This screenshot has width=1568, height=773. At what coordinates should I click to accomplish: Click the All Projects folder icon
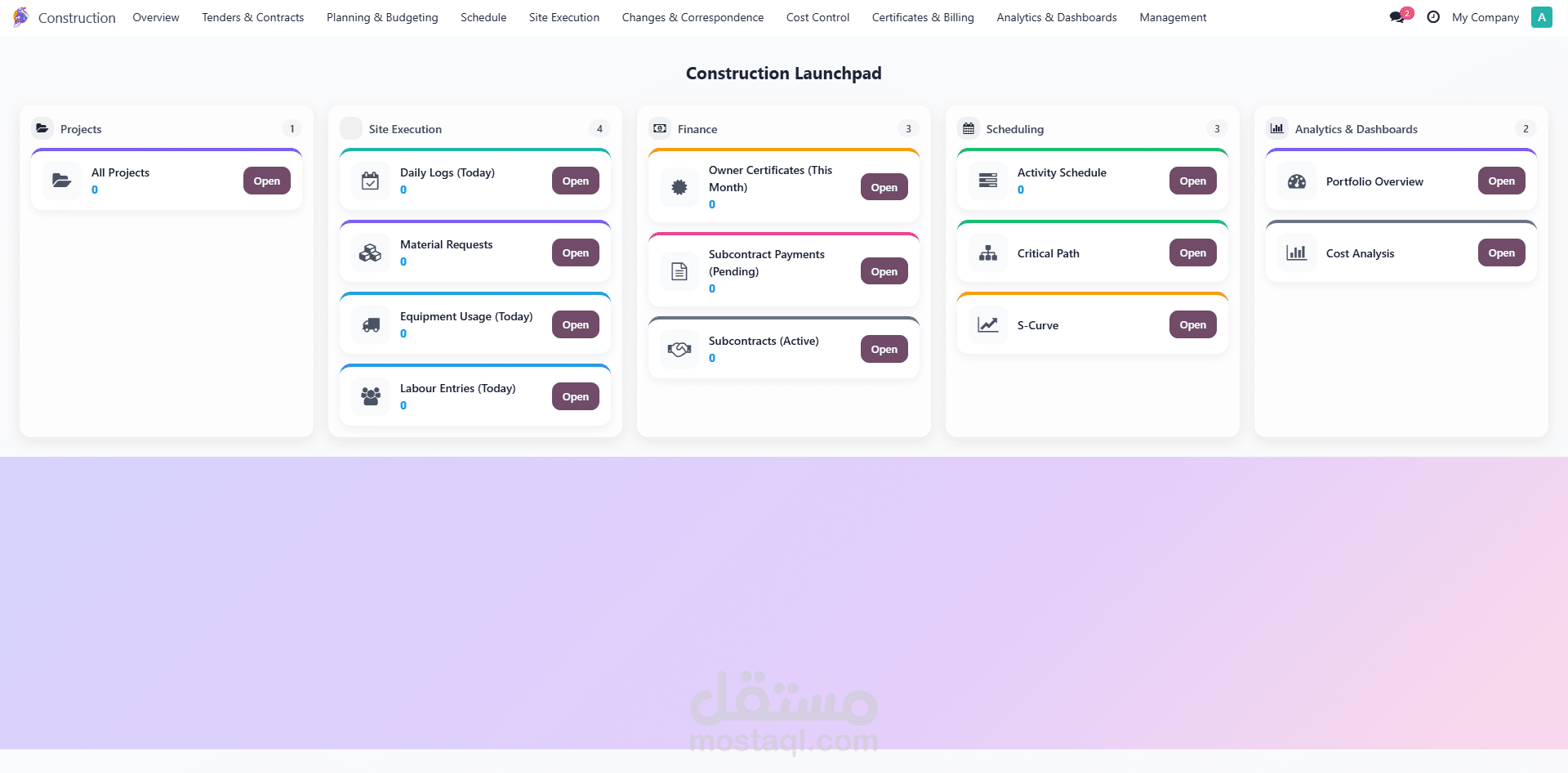point(62,181)
